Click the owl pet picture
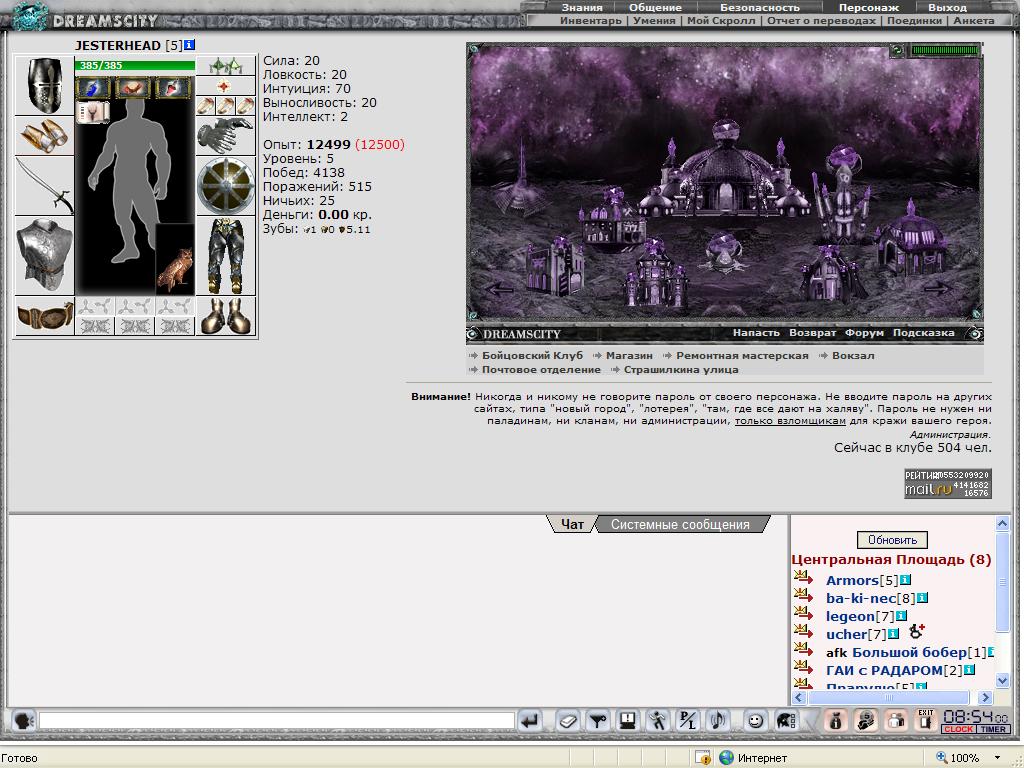The height and width of the screenshot is (768, 1024). pyautogui.click(x=175, y=259)
